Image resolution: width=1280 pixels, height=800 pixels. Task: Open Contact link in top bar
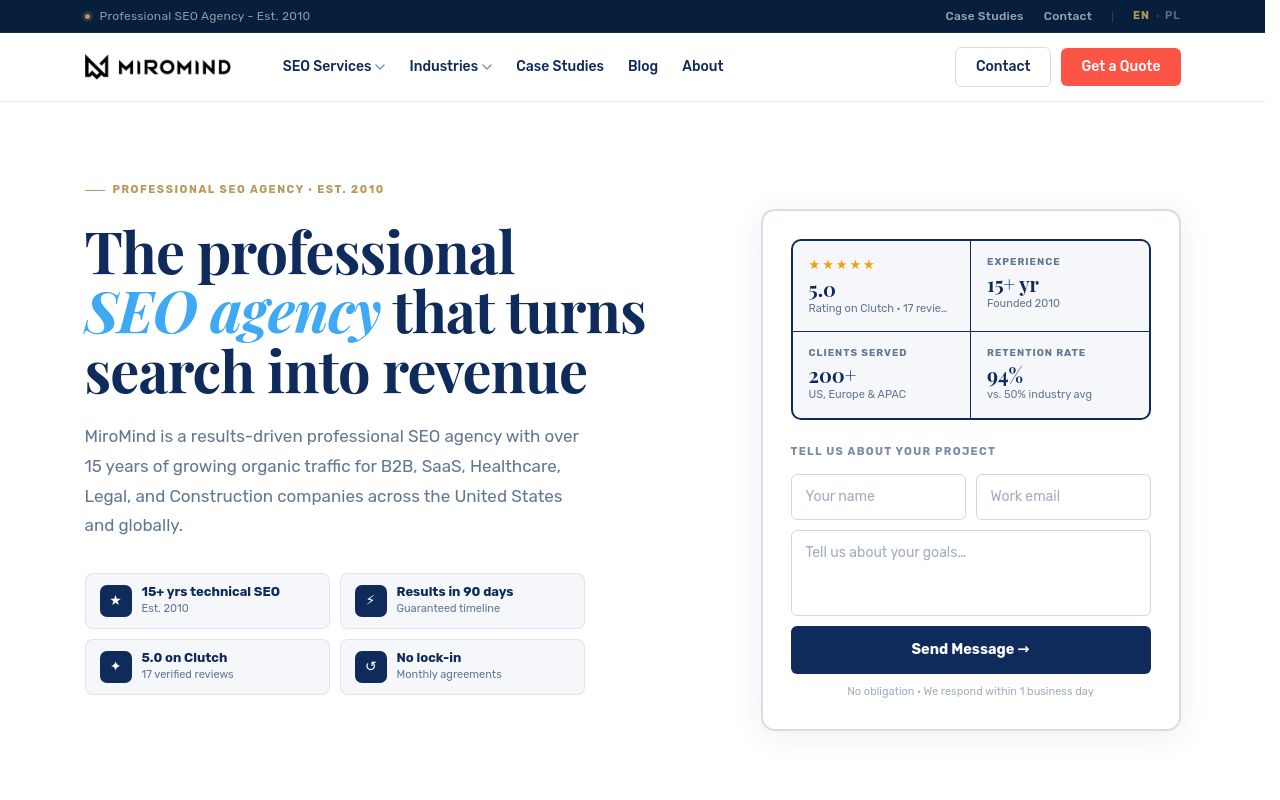coord(1068,16)
